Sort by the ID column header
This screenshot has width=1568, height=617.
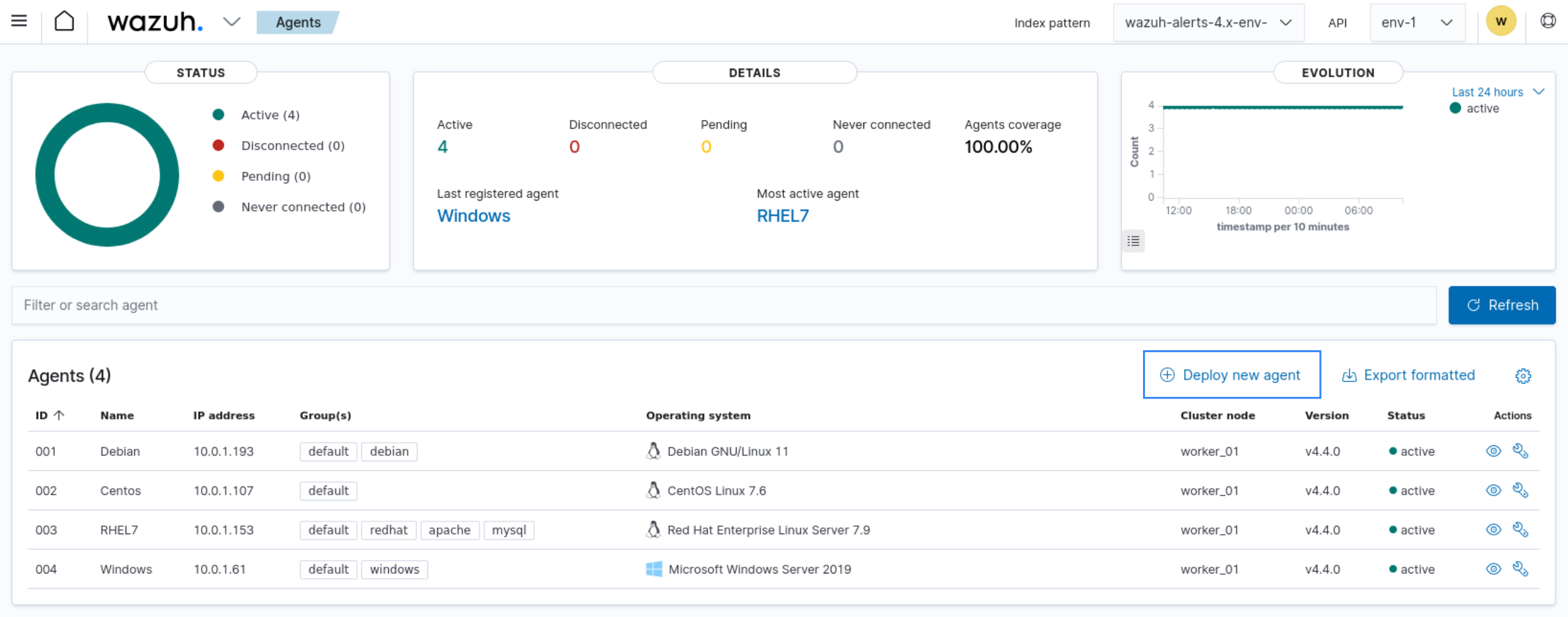(x=50, y=415)
